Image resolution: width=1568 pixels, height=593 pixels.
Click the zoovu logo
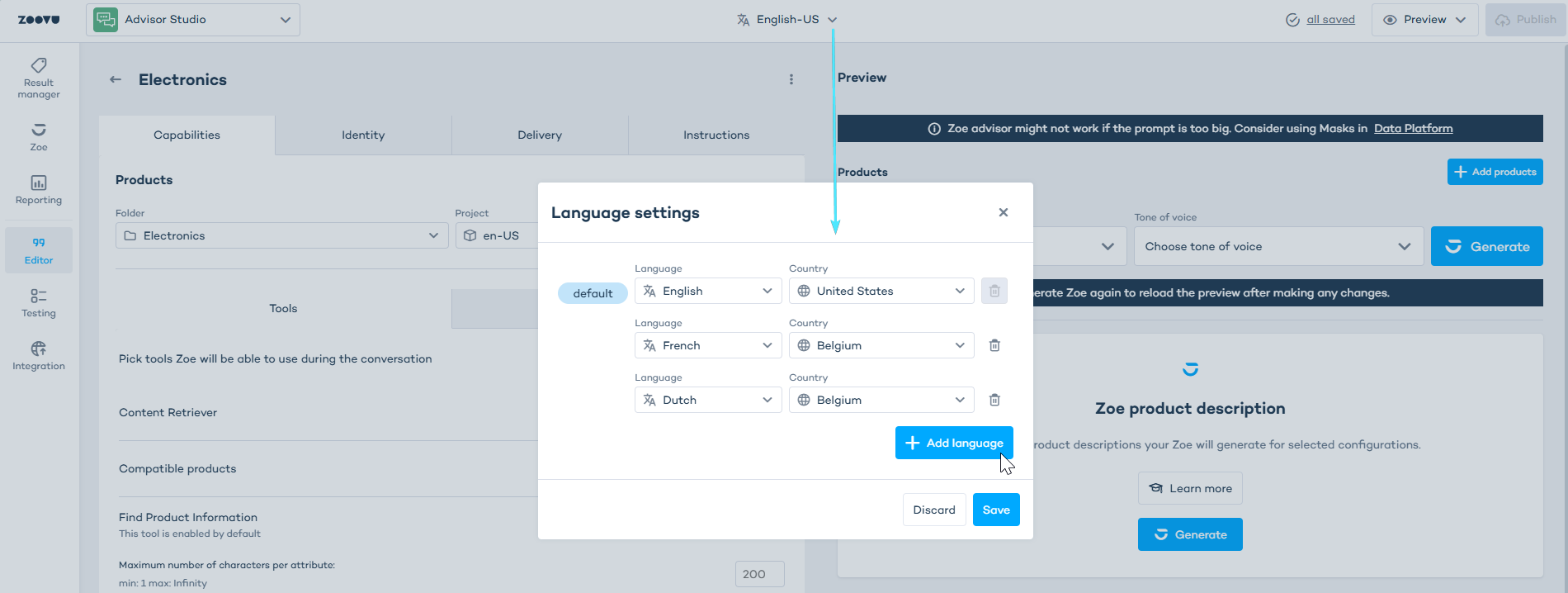(x=39, y=20)
